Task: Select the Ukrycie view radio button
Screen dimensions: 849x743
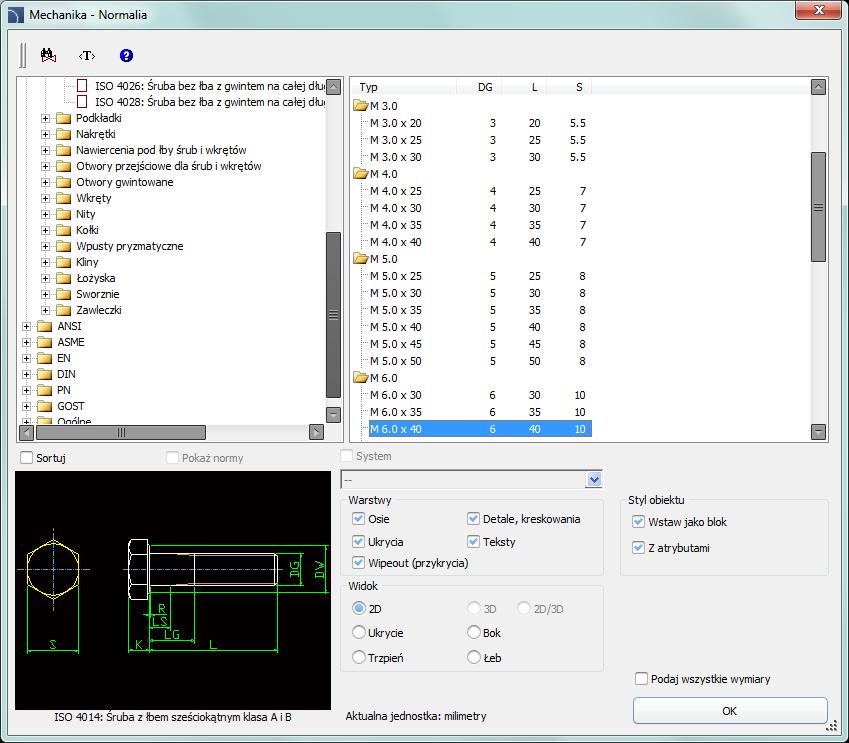Action: click(358, 632)
